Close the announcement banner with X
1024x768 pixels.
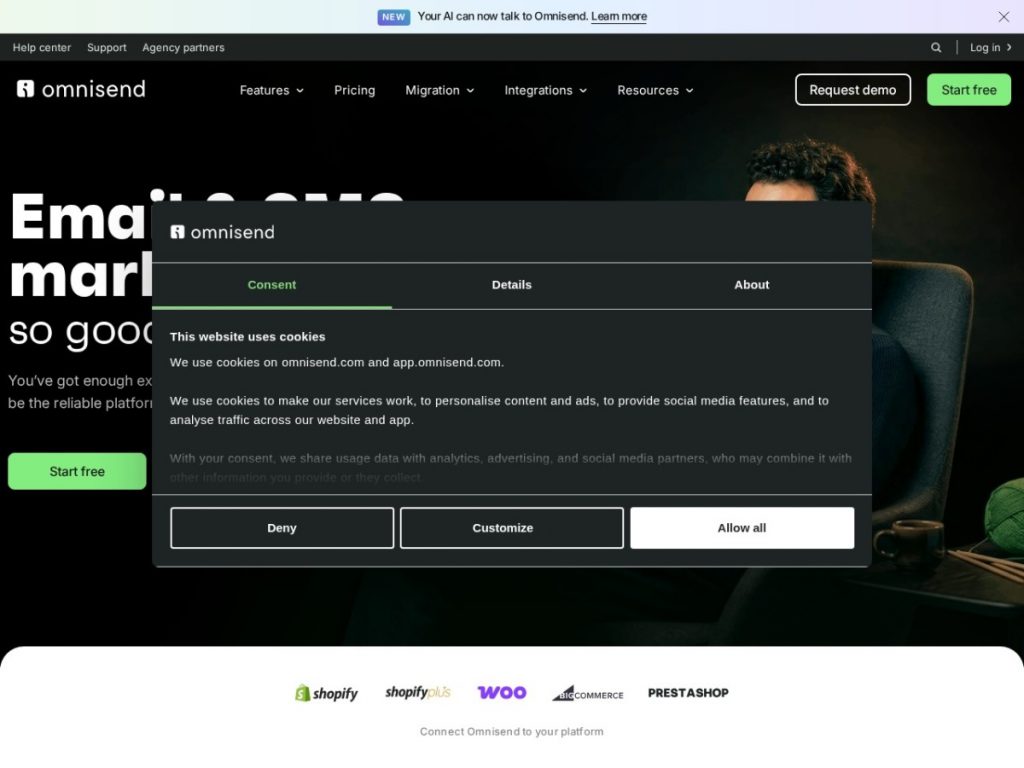pyautogui.click(x=1004, y=17)
